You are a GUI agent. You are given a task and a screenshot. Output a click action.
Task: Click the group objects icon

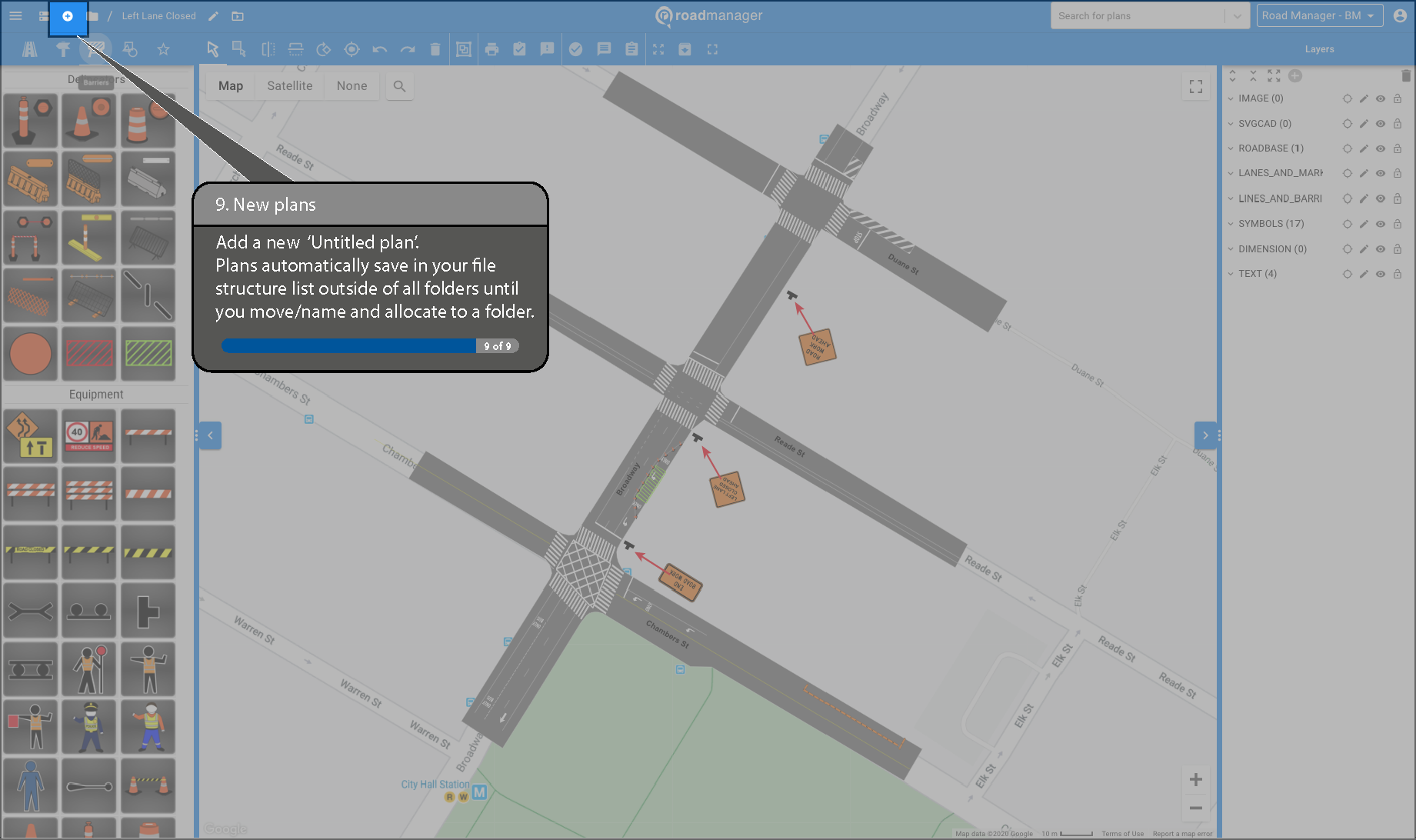(464, 49)
